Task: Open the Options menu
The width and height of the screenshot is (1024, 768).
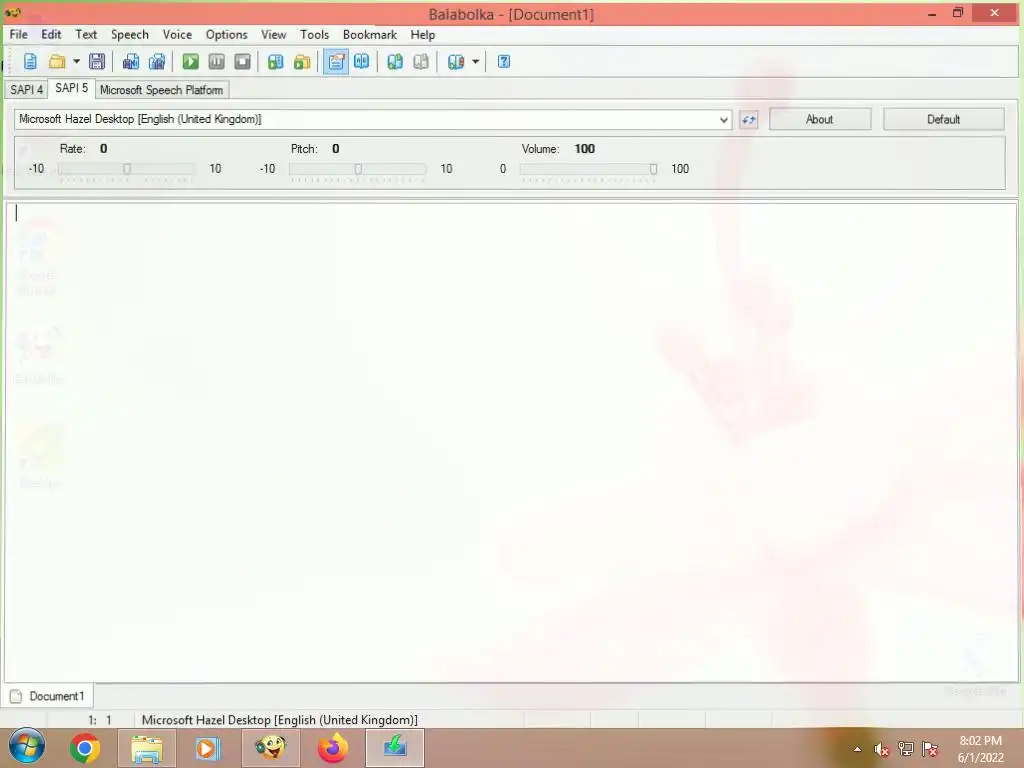Action: (227, 35)
